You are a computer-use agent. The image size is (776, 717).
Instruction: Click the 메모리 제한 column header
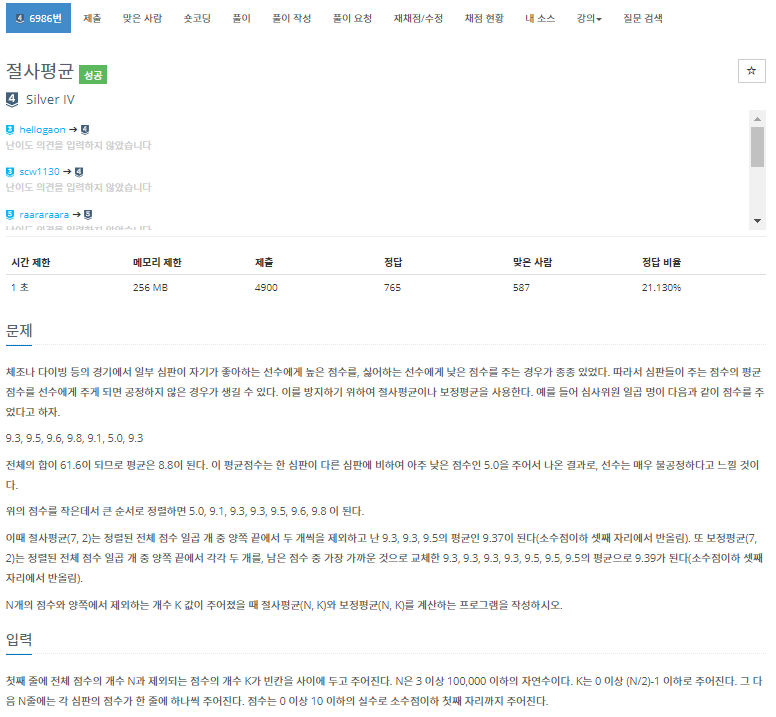tap(157, 262)
